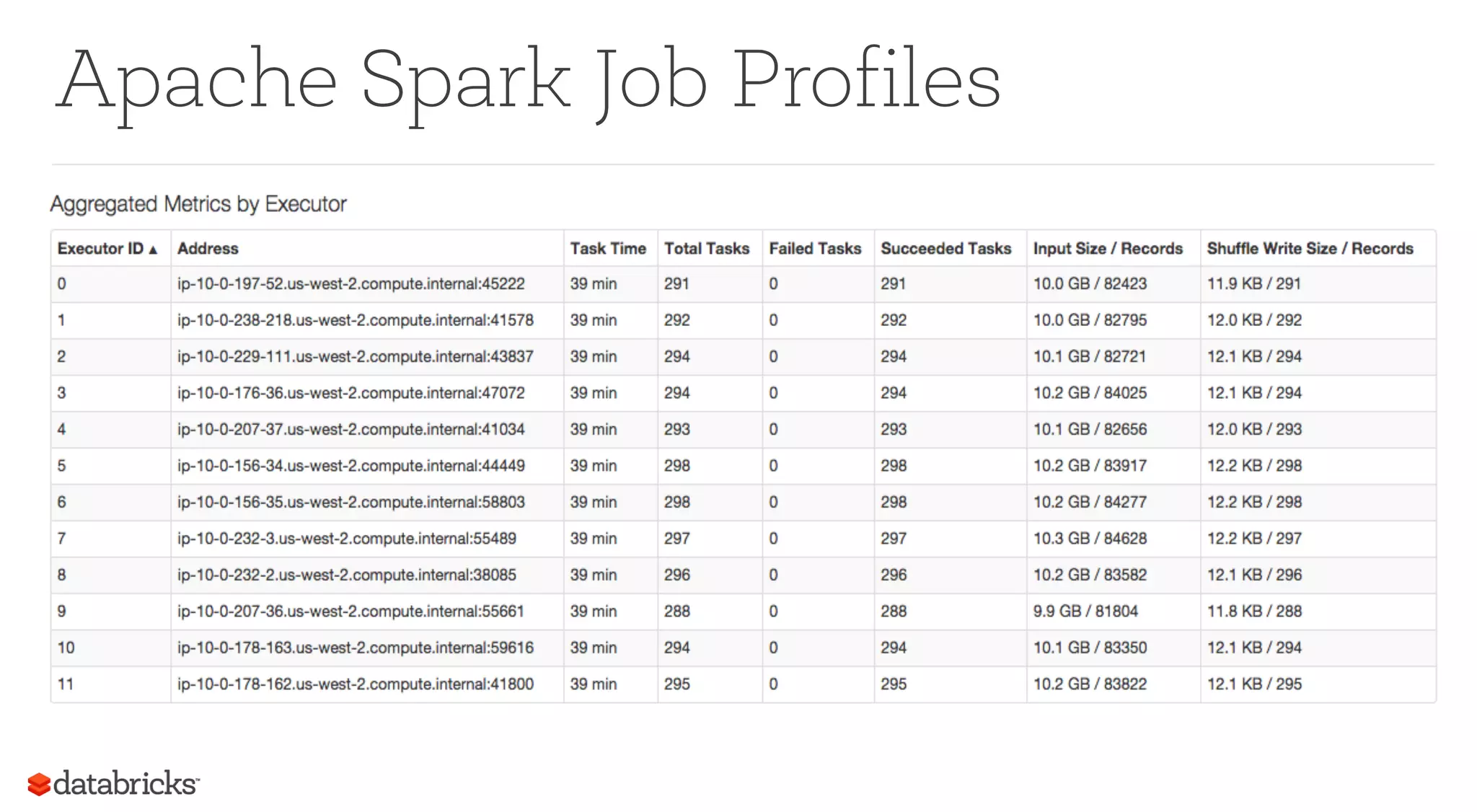Click input size 10.0 GB / 82423
The height and width of the screenshot is (812, 1477).
point(1090,284)
